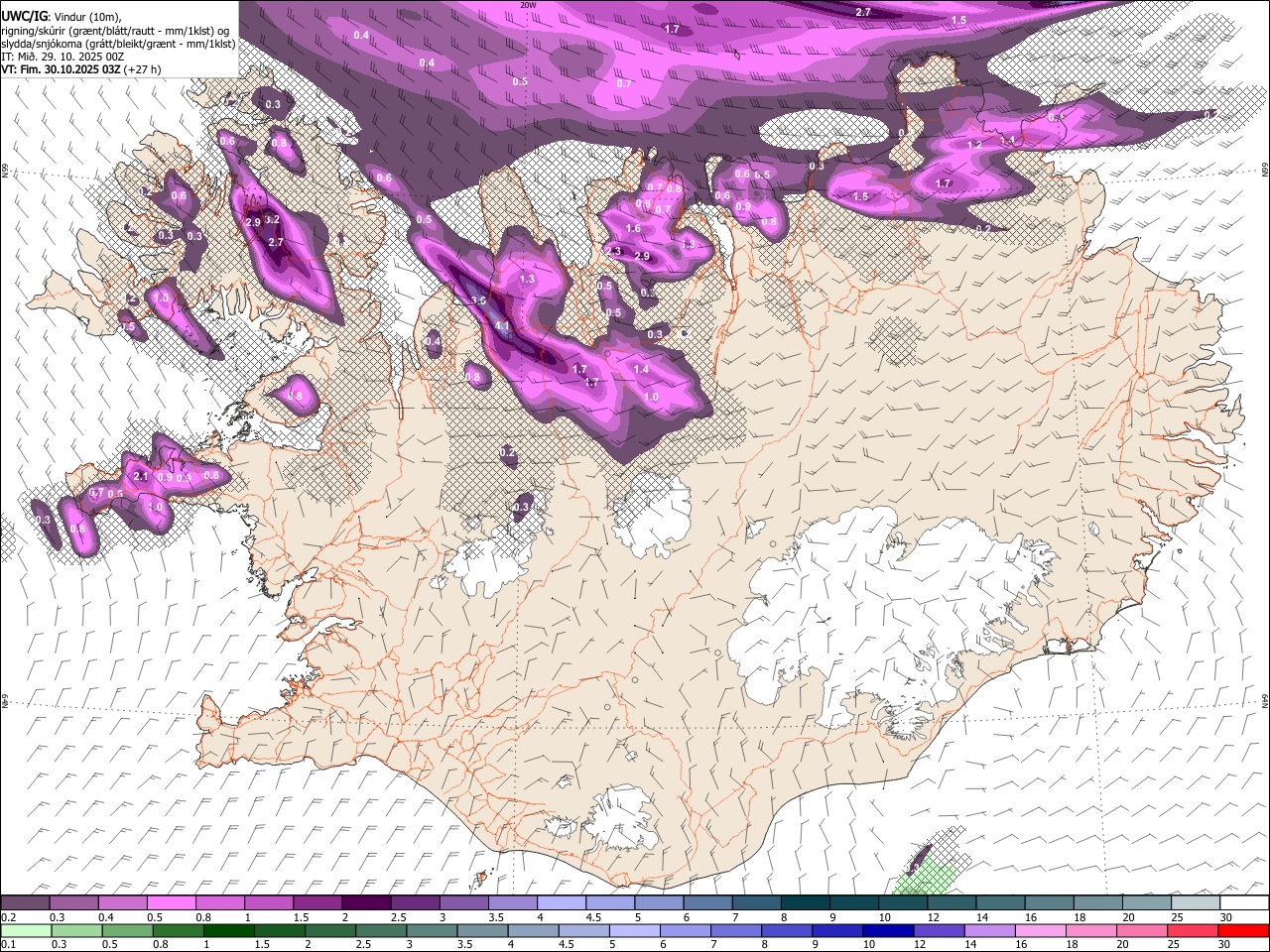Screen dimensions: 1270x952
Task: Select the light violet 14–16 swatch on green scale
Action: (991, 931)
